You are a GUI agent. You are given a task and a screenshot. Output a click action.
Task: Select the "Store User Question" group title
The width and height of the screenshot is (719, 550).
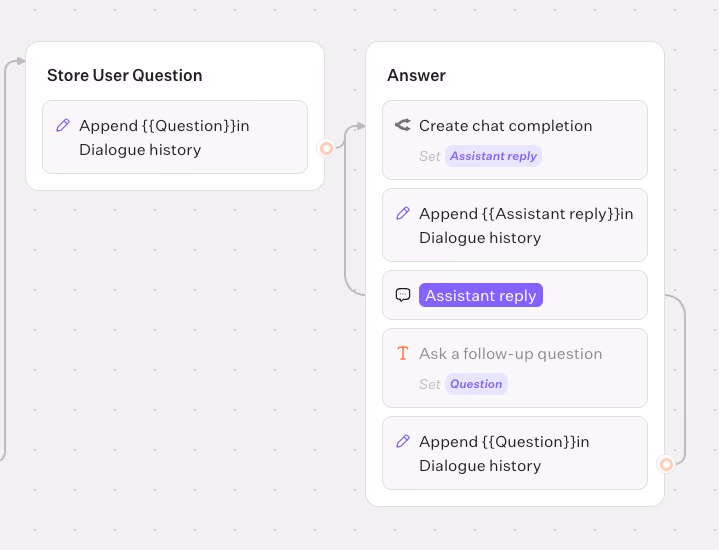pyautogui.click(x=124, y=75)
